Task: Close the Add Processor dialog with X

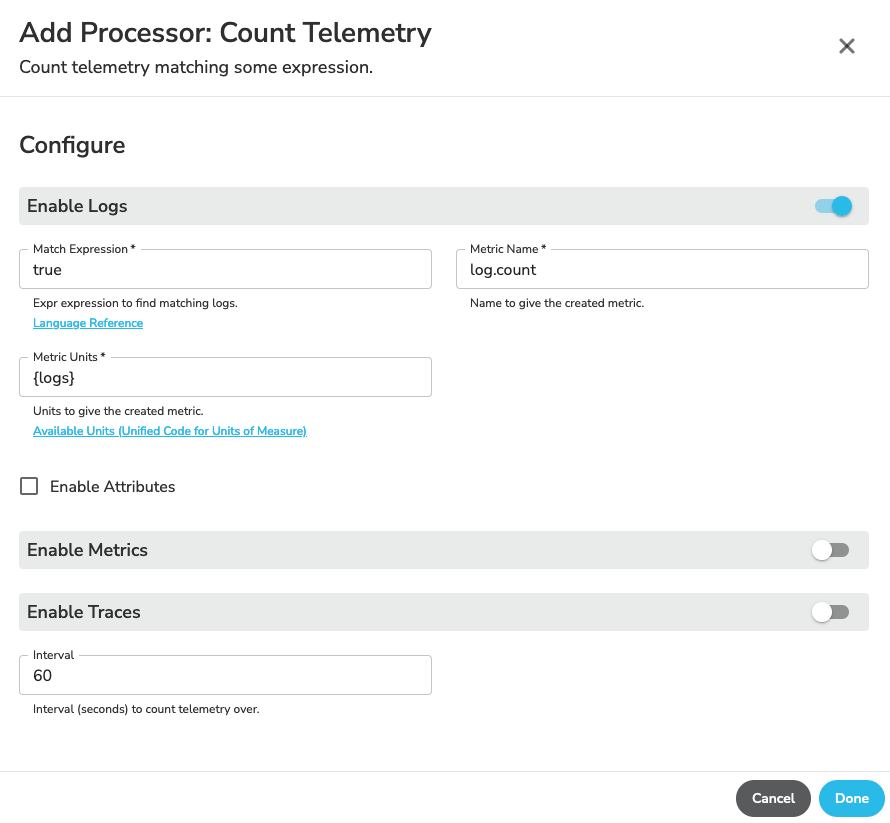Action: pyautogui.click(x=846, y=46)
